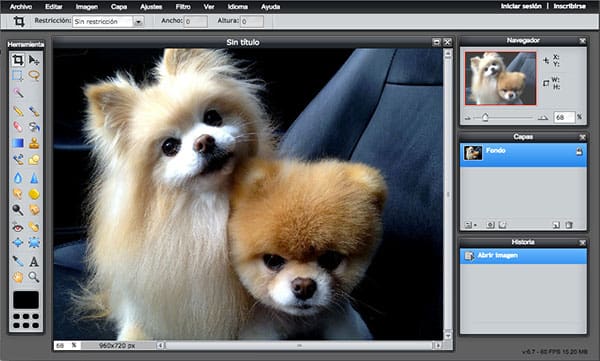Select the Burn hand tool
Screen dimensions: 600x361
pos(34,210)
